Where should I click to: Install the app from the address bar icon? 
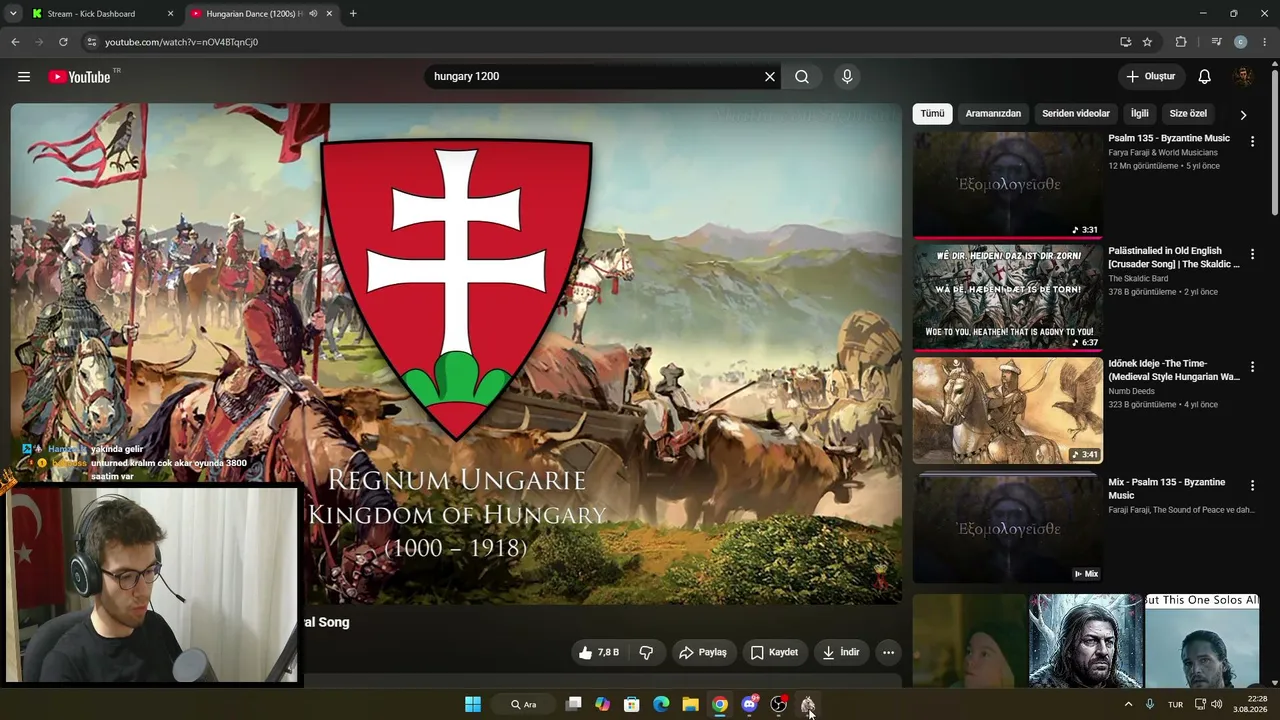click(1126, 42)
